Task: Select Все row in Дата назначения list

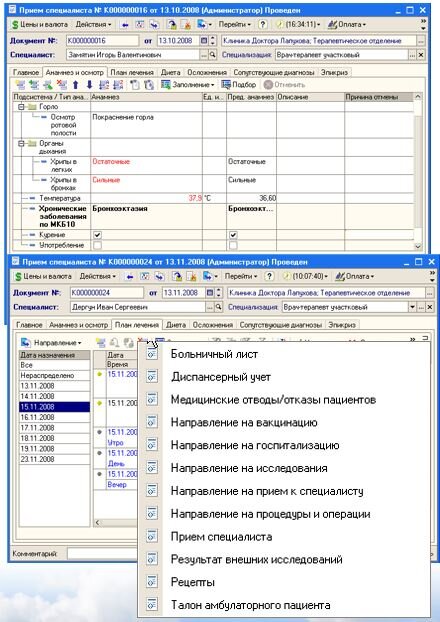Action: pyautogui.click(x=55, y=365)
